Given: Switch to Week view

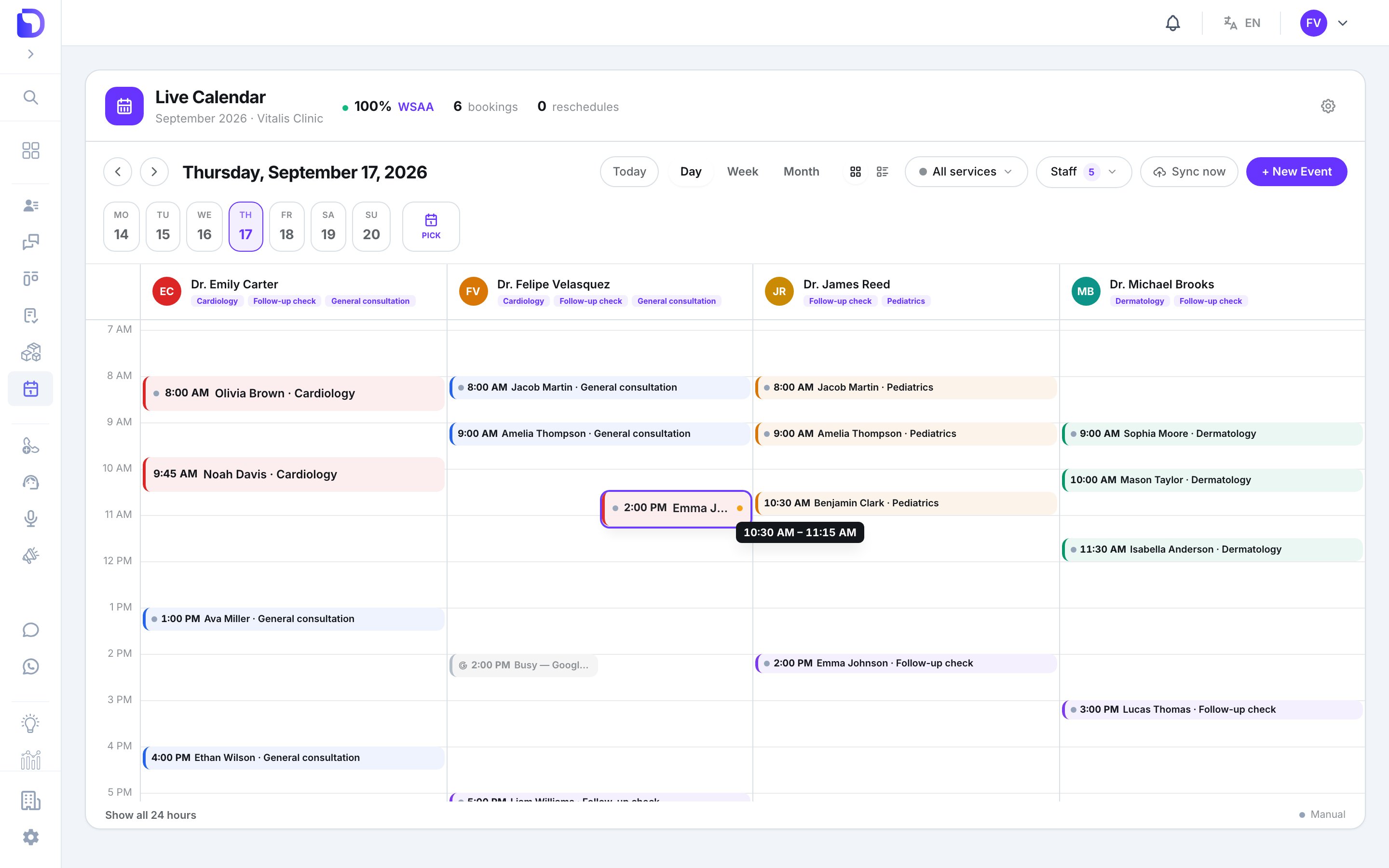Looking at the screenshot, I should point(742,172).
